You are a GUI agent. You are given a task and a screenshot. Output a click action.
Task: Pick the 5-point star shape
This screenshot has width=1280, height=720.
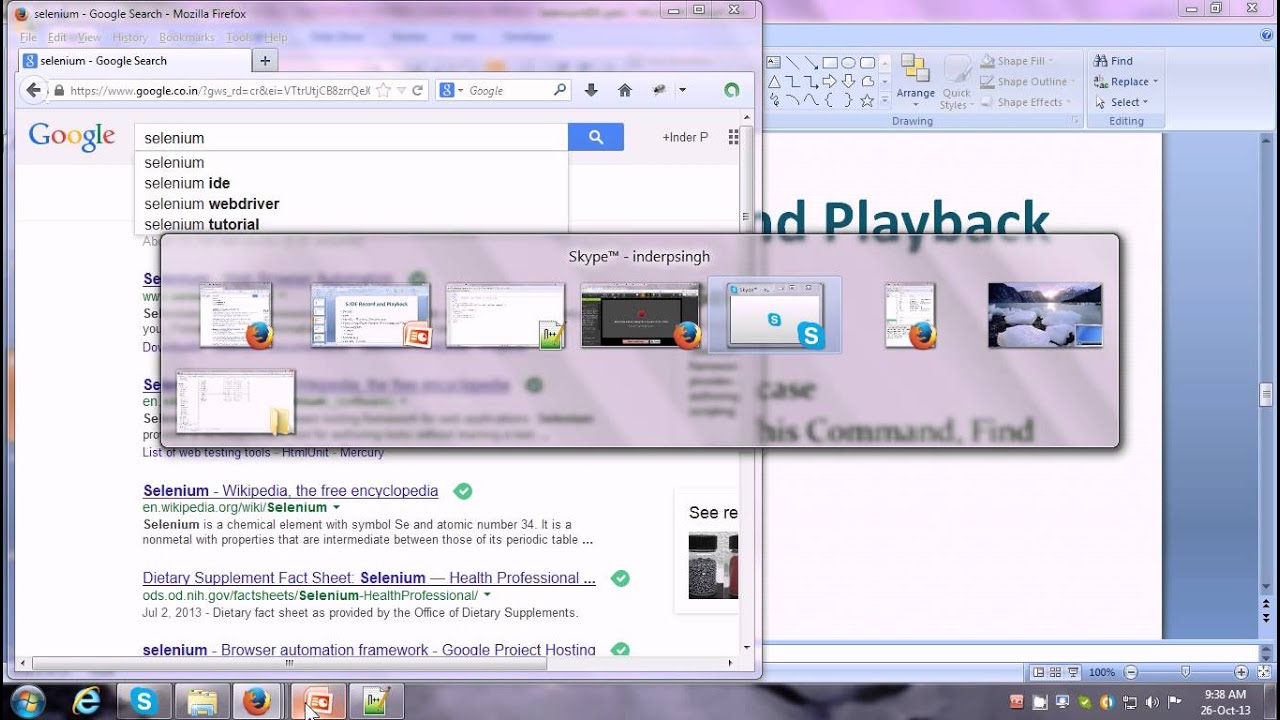pos(867,101)
